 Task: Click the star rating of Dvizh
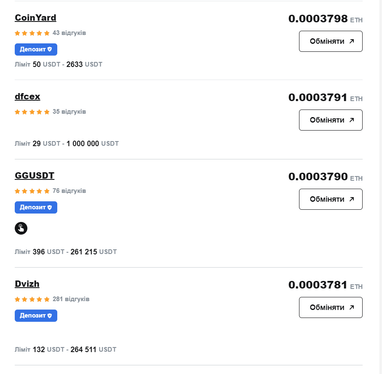[32, 299]
